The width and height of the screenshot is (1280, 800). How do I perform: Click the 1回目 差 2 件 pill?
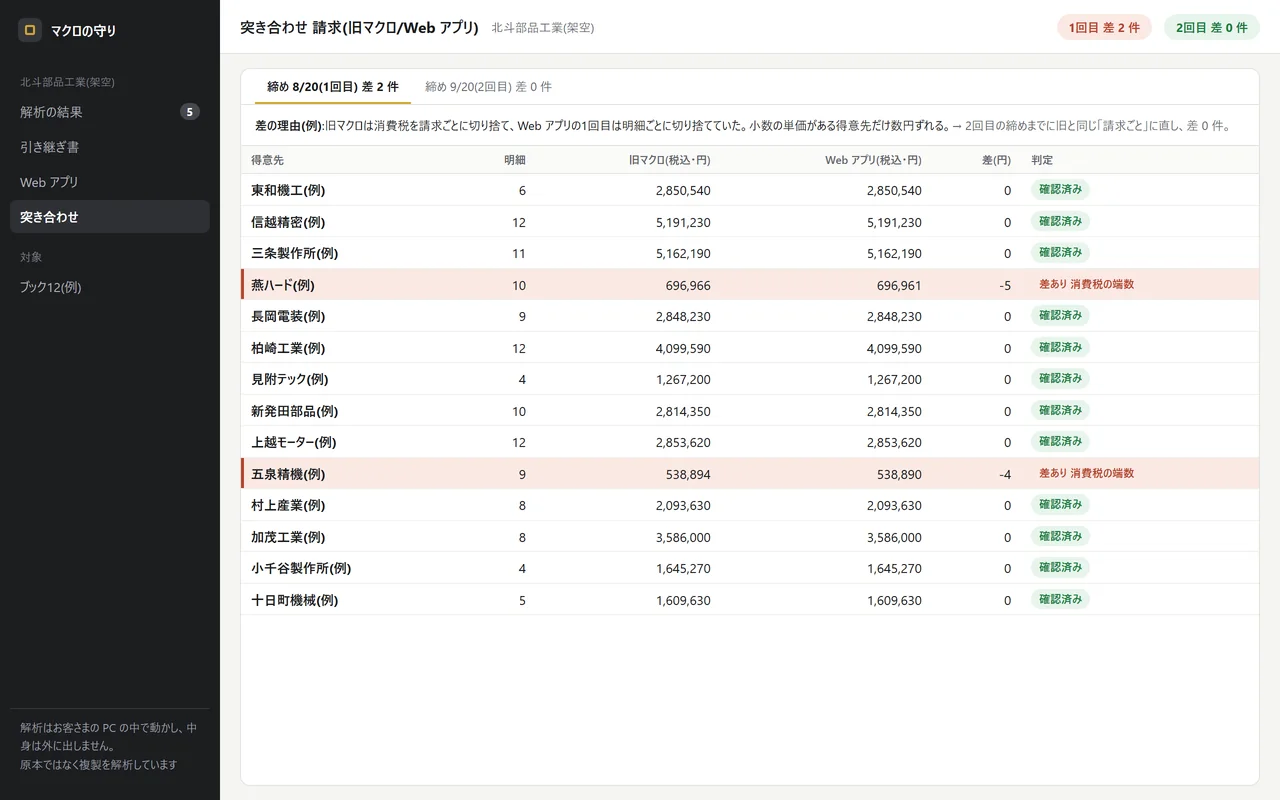click(x=1104, y=28)
